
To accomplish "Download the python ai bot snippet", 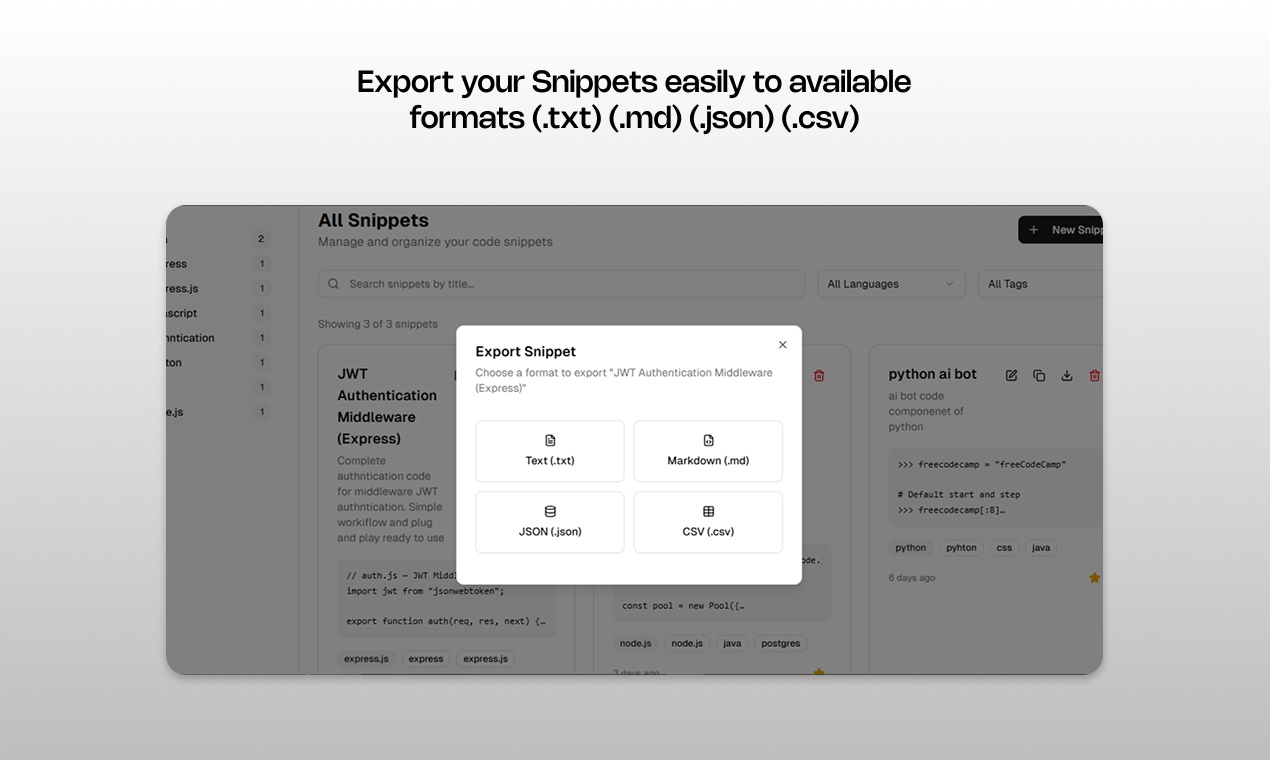I will [x=1067, y=376].
